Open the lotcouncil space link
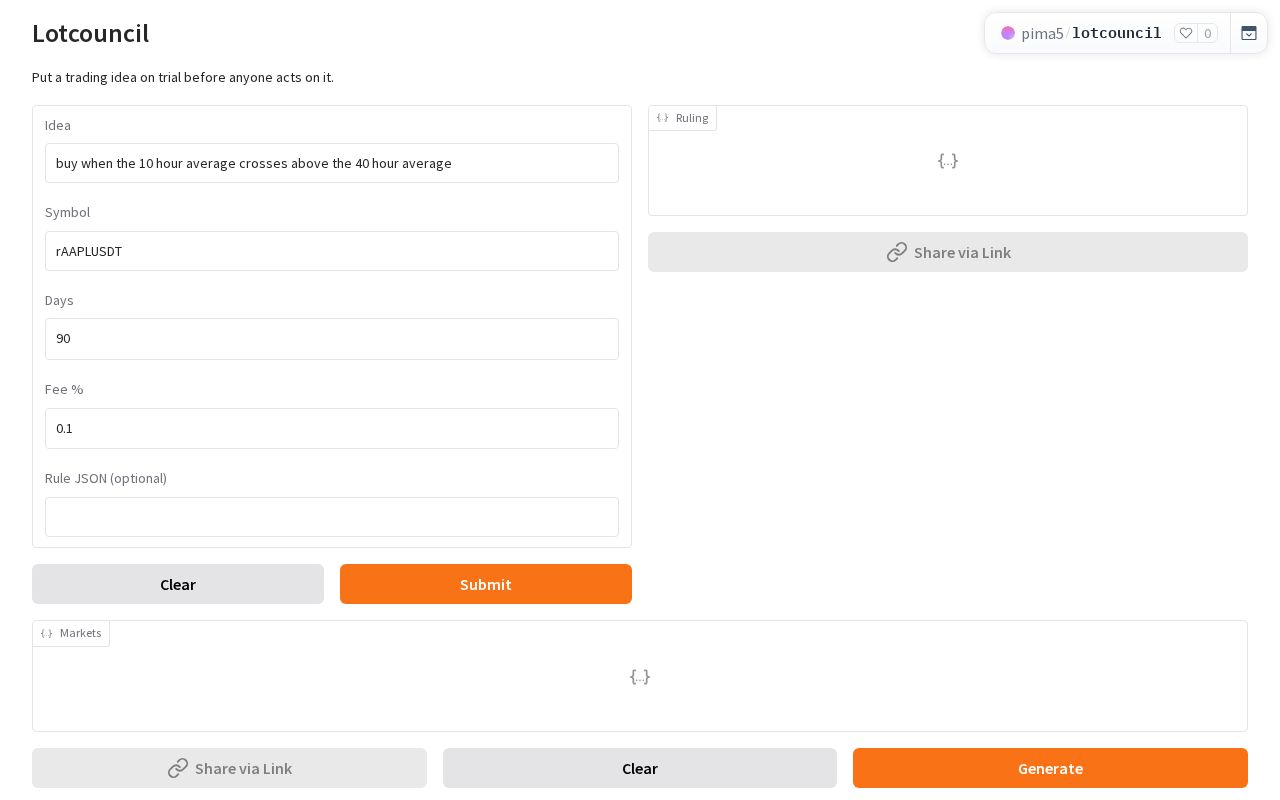The height and width of the screenshot is (800, 1280). tap(1116, 33)
